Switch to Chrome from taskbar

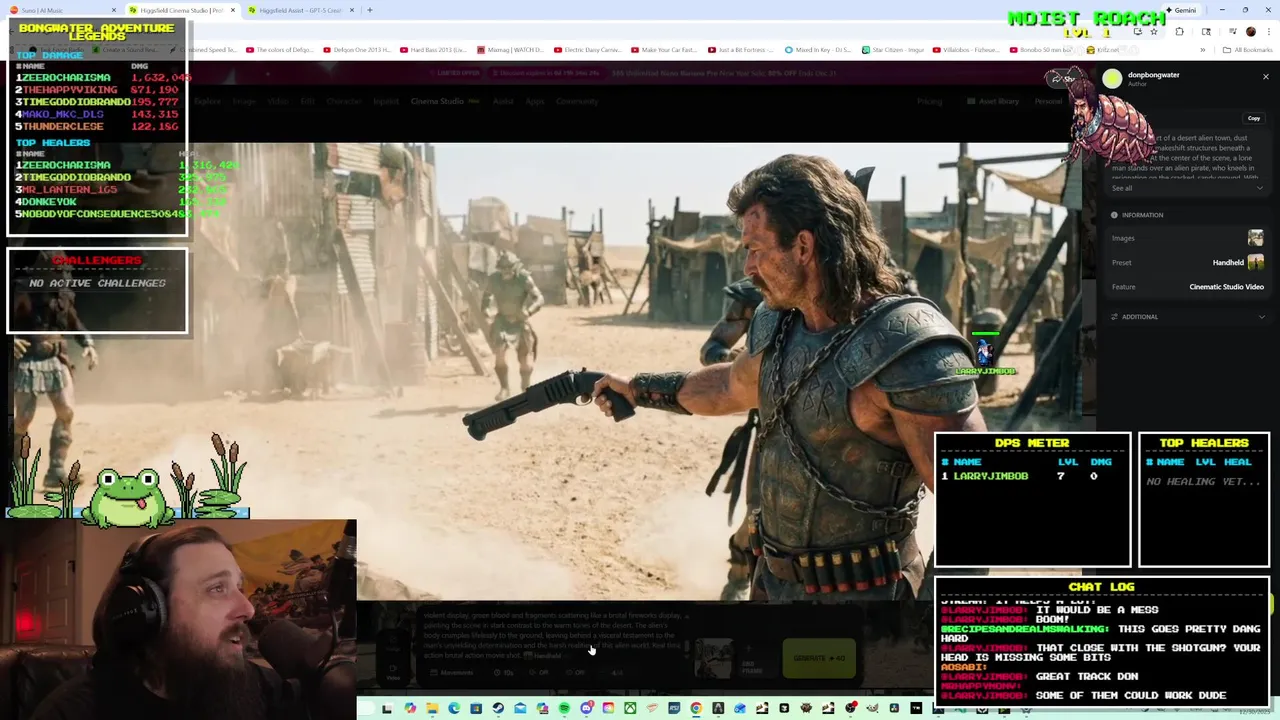point(696,709)
